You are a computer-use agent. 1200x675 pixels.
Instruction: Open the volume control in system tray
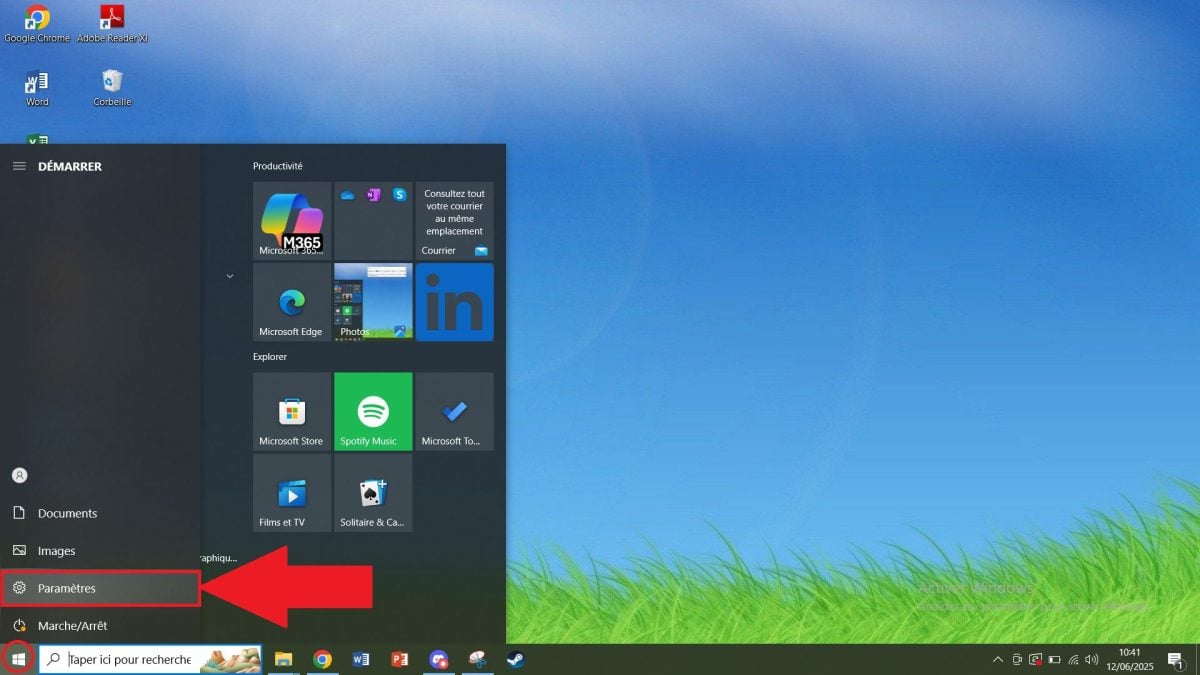tap(1091, 660)
